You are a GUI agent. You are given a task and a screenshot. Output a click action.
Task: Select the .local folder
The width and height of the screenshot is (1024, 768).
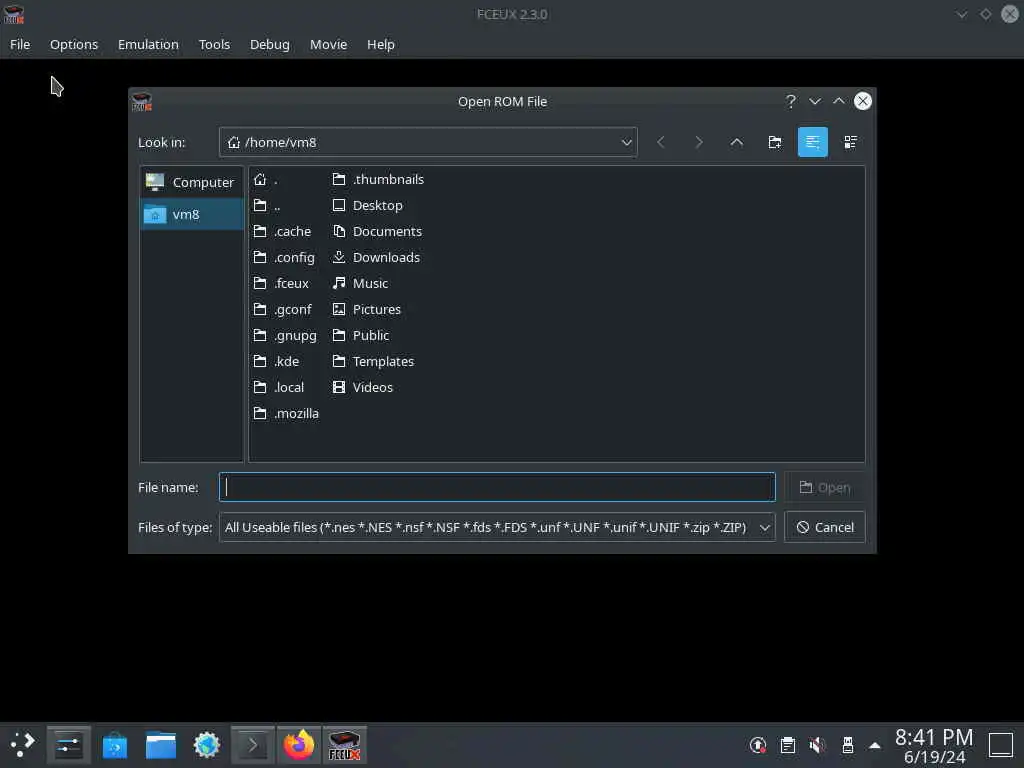pyautogui.click(x=279, y=387)
